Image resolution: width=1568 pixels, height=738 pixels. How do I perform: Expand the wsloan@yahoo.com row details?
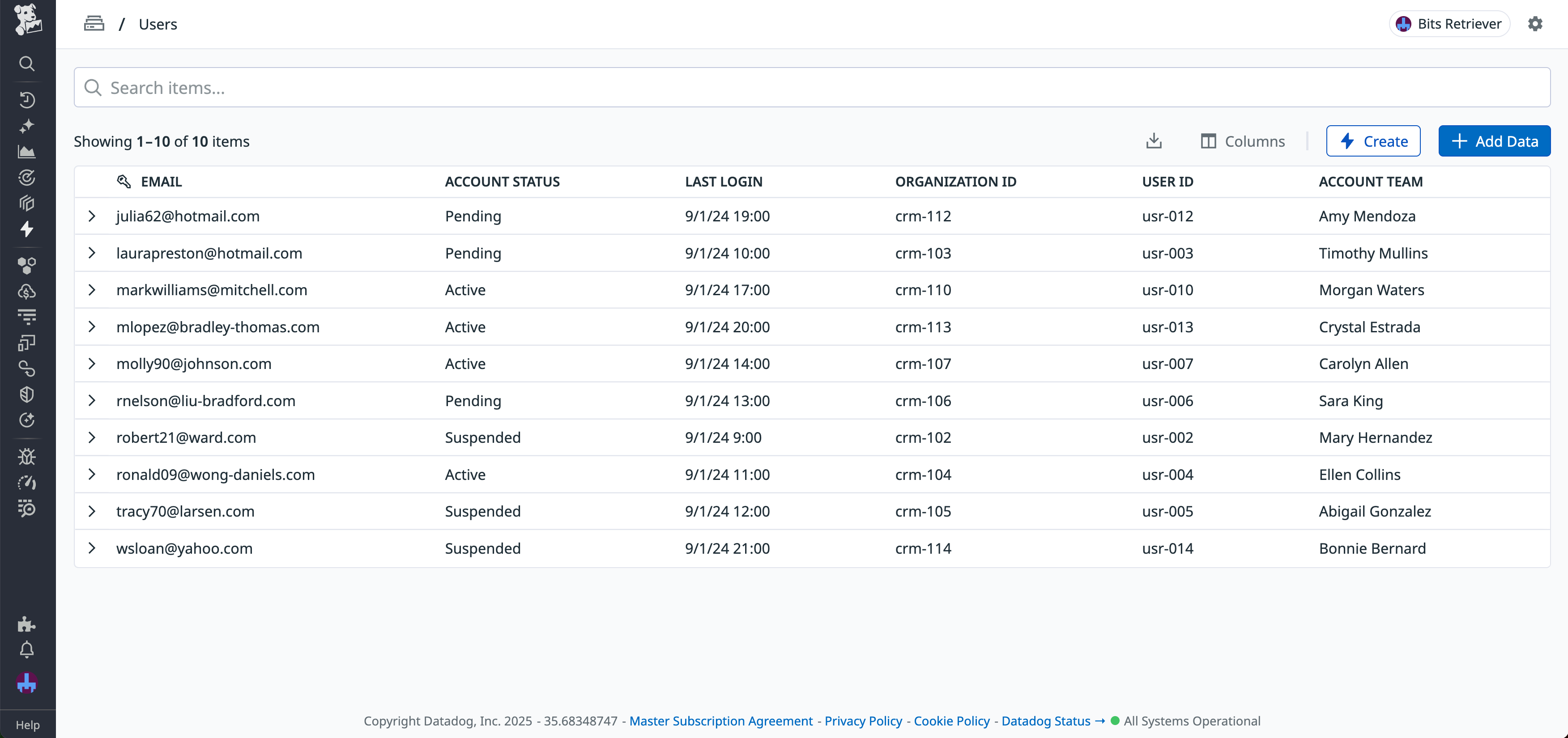93,548
